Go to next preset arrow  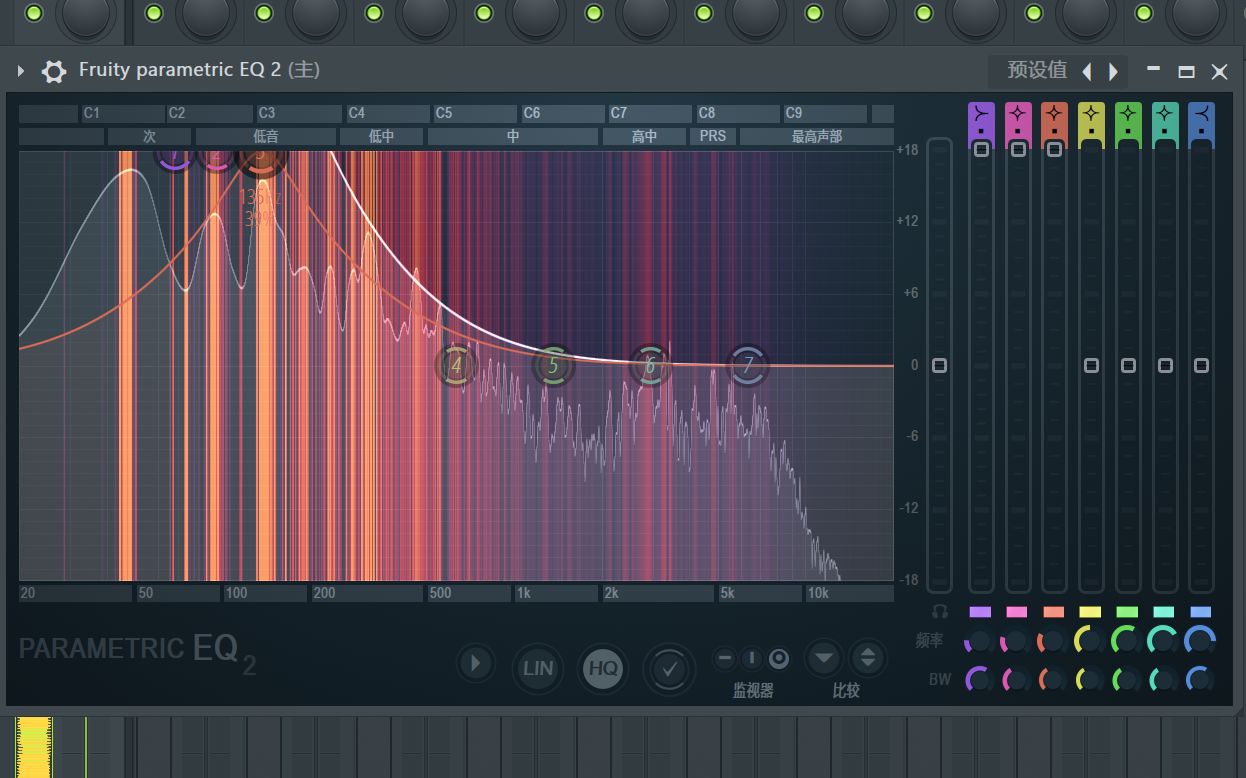(x=1113, y=72)
